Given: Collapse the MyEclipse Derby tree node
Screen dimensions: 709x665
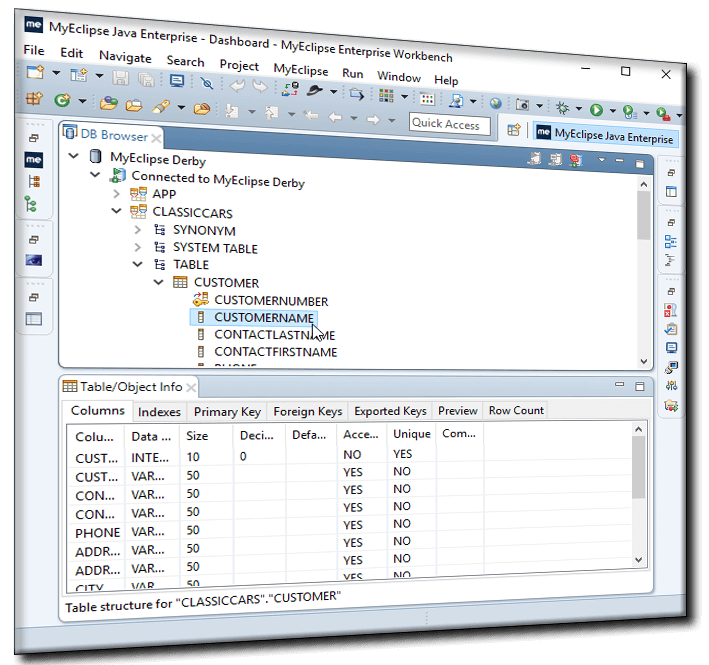Looking at the screenshot, I should coord(74,156).
